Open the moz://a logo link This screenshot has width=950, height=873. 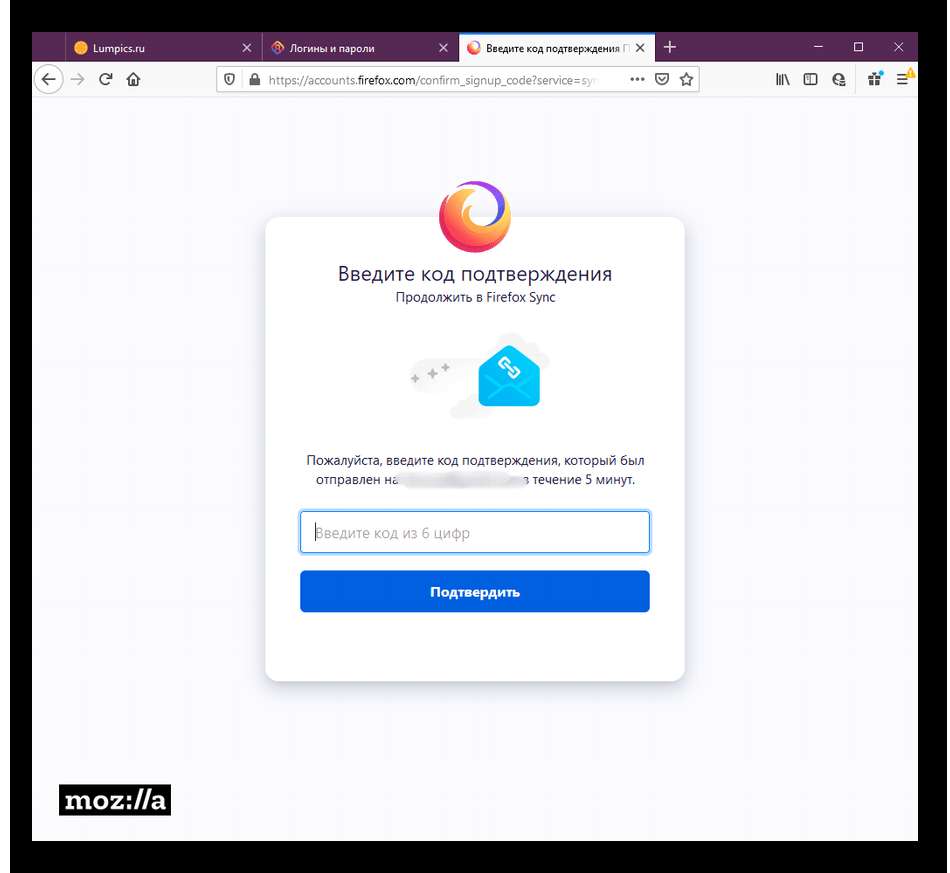coord(115,800)
